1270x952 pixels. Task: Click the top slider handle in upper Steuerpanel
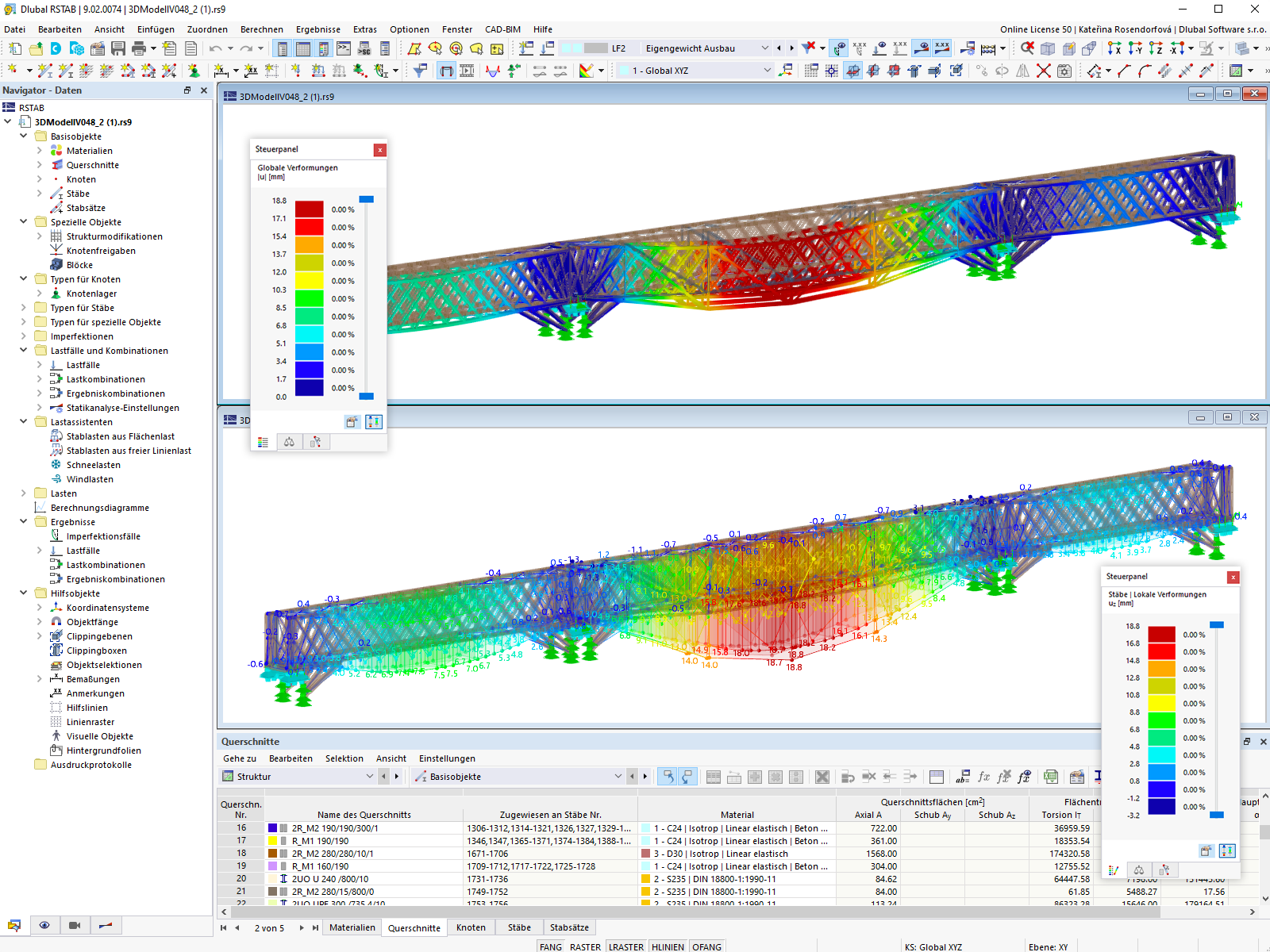(366, 199)
